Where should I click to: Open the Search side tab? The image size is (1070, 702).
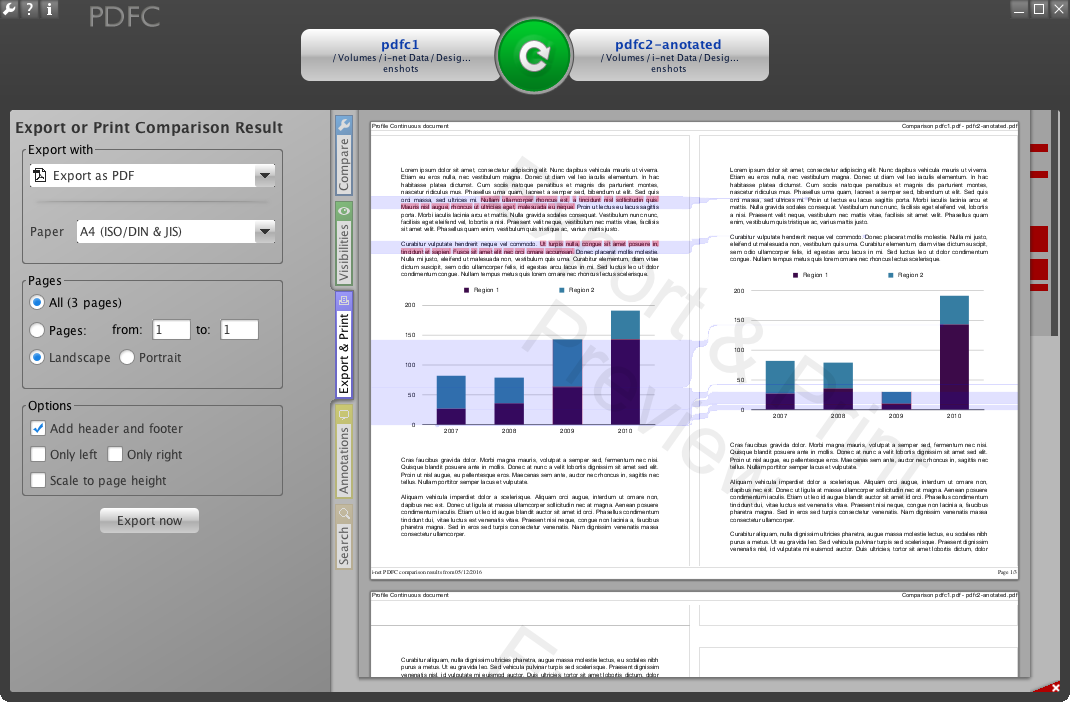tap(344, 537)
